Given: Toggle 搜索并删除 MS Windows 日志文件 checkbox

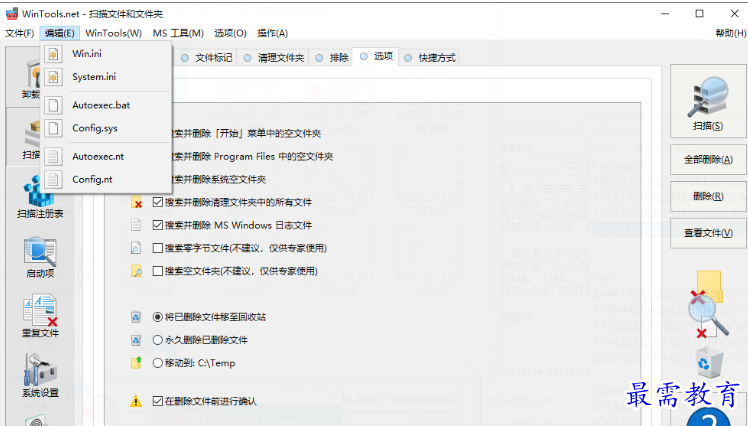Looking at the screenshot, I should pos(158,225).
